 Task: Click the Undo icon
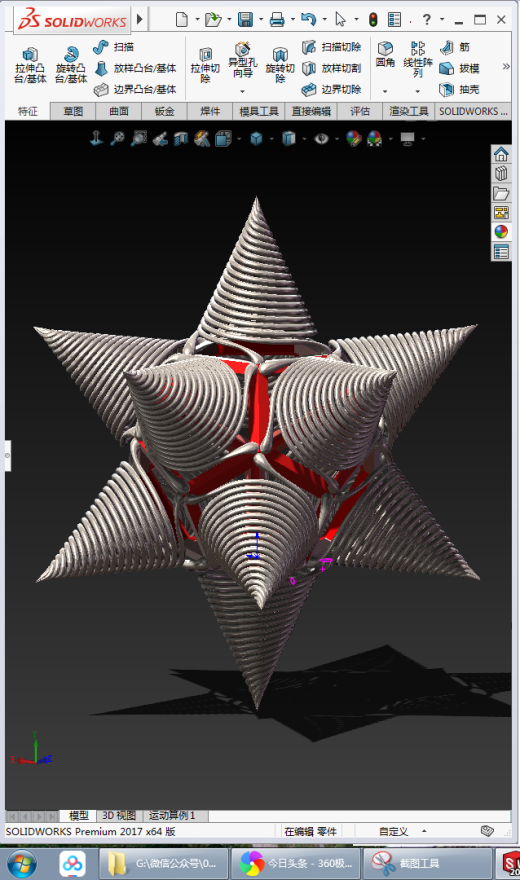tap(308, 20)
